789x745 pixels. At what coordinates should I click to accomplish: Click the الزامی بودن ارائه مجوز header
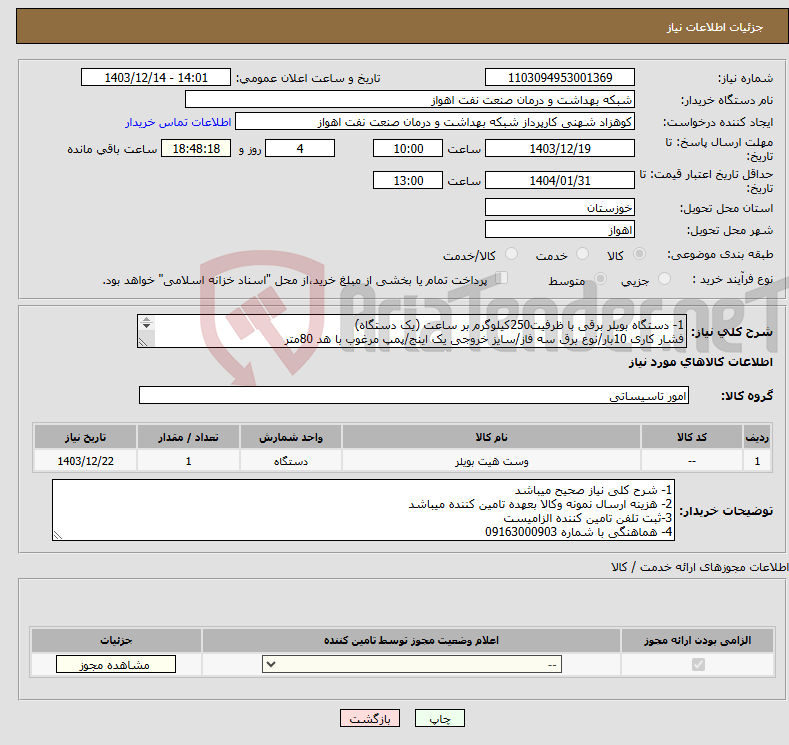(x=697, y=640)
